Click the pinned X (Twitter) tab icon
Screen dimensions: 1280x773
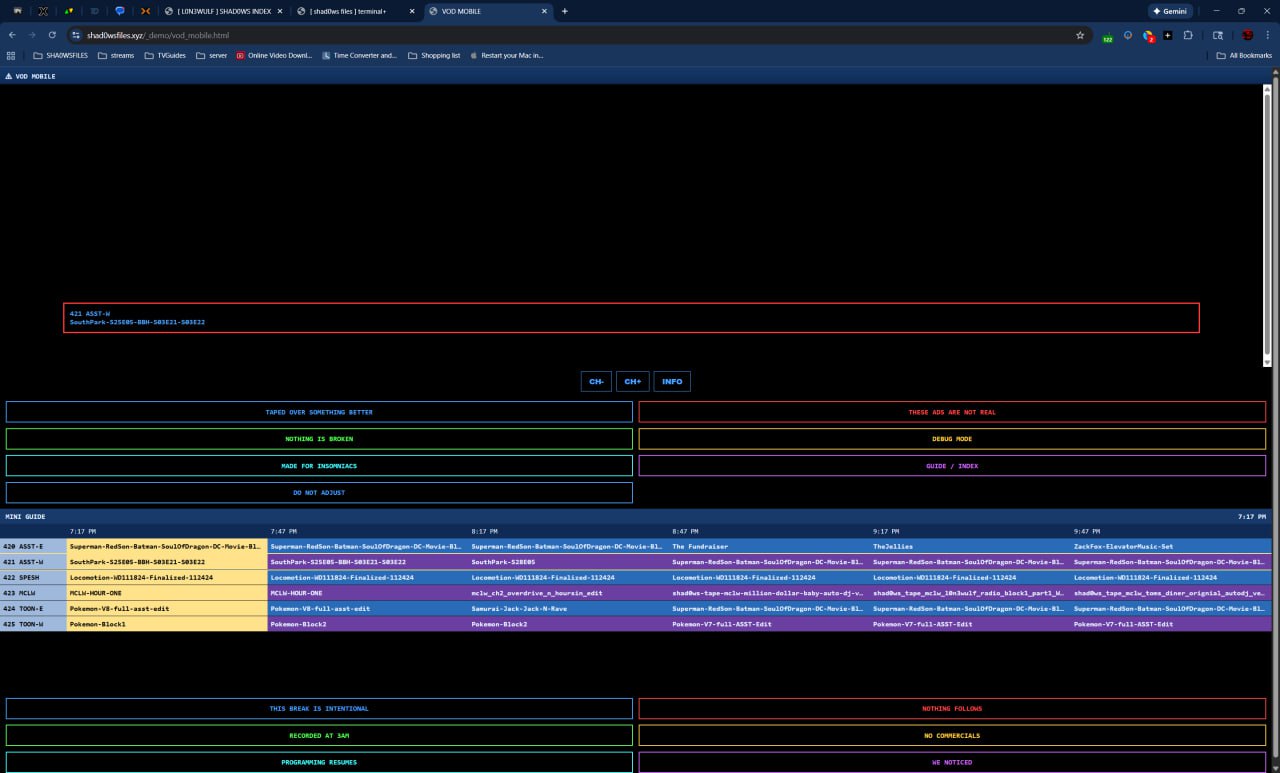pyautogui.click(x=43, y=11)
